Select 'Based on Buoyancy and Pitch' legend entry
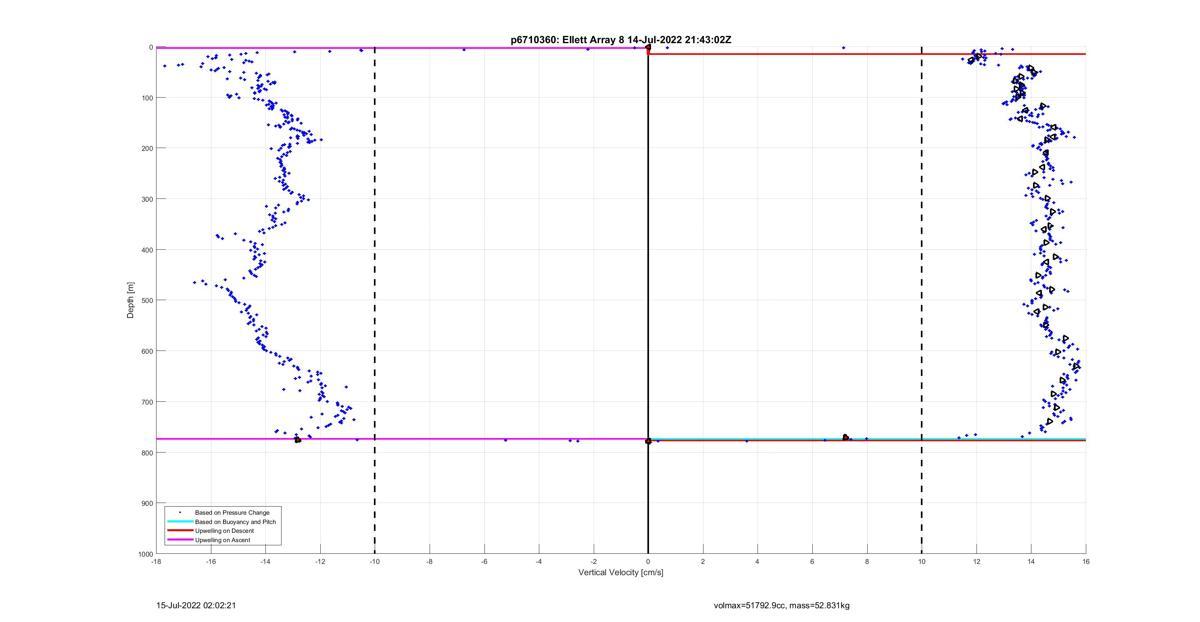 click(x=235, y=522)
